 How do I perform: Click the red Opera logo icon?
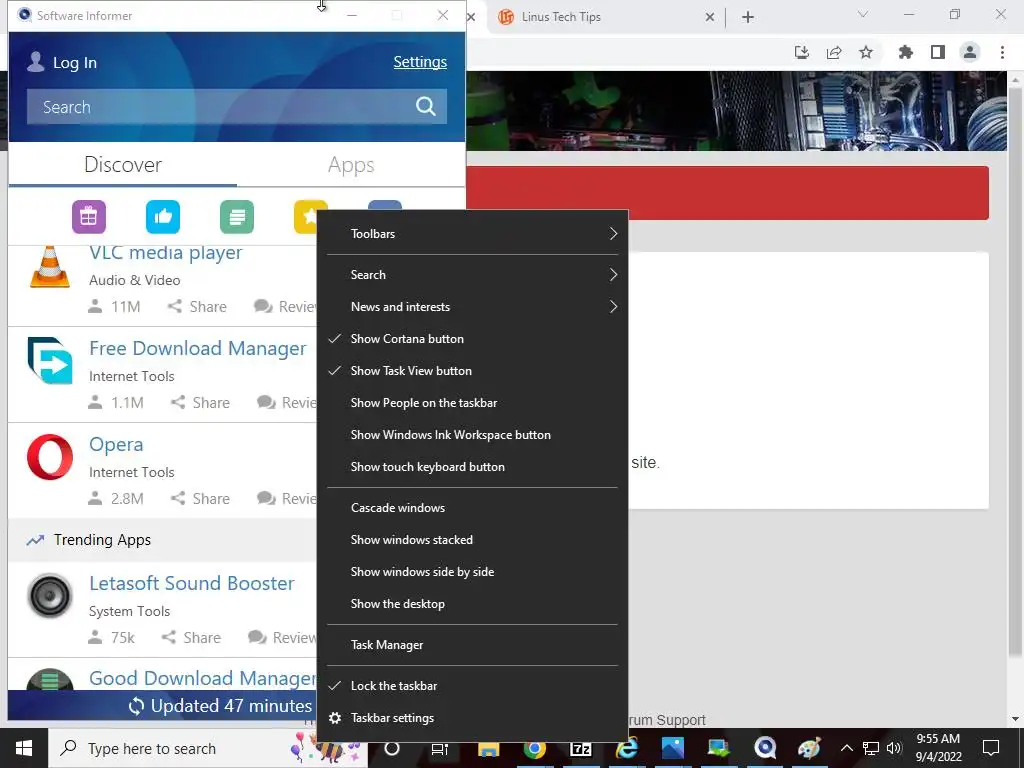click(50, 456)
